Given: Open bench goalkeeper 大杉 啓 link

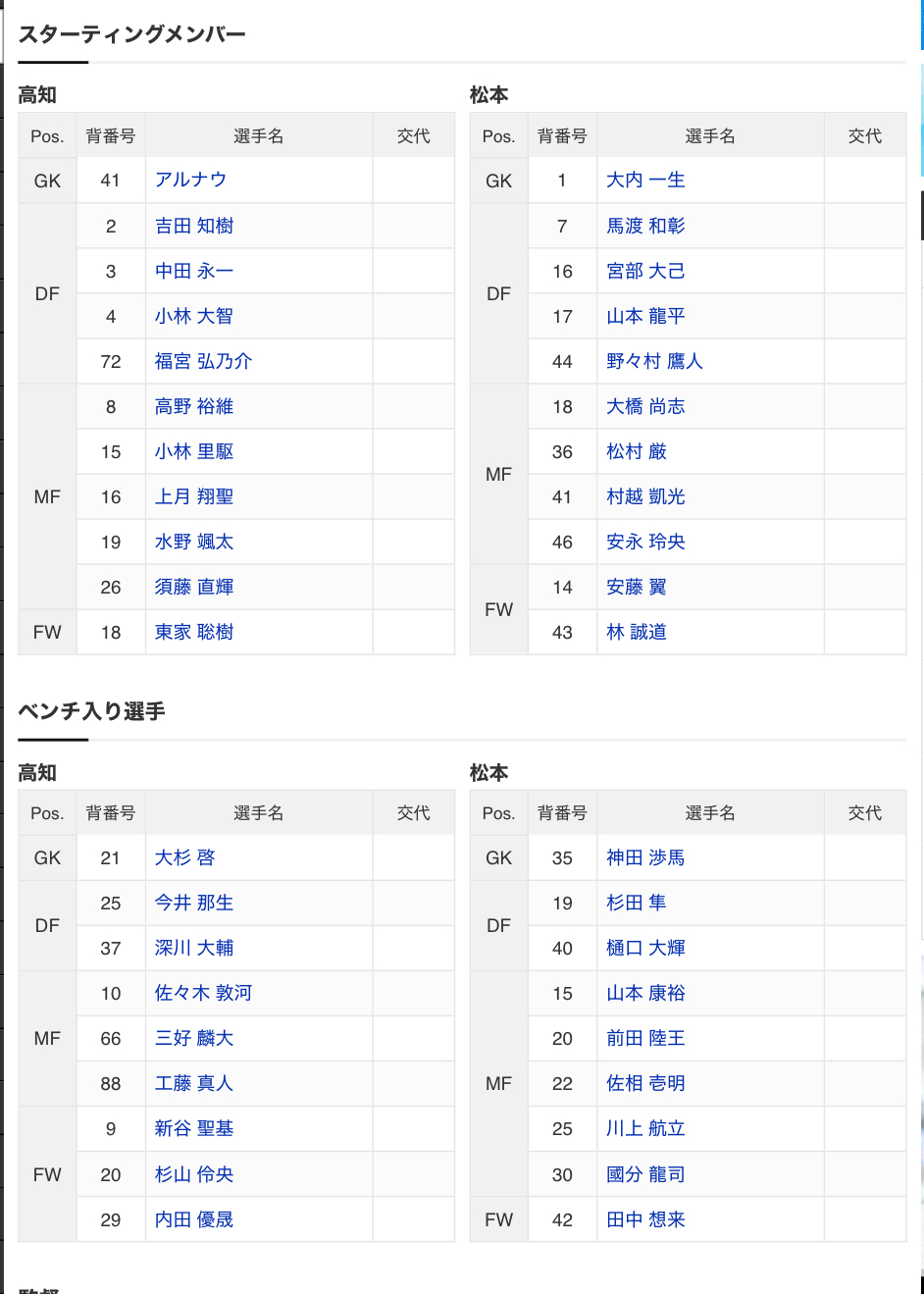Looking at the screenshot, I should 184,857.
